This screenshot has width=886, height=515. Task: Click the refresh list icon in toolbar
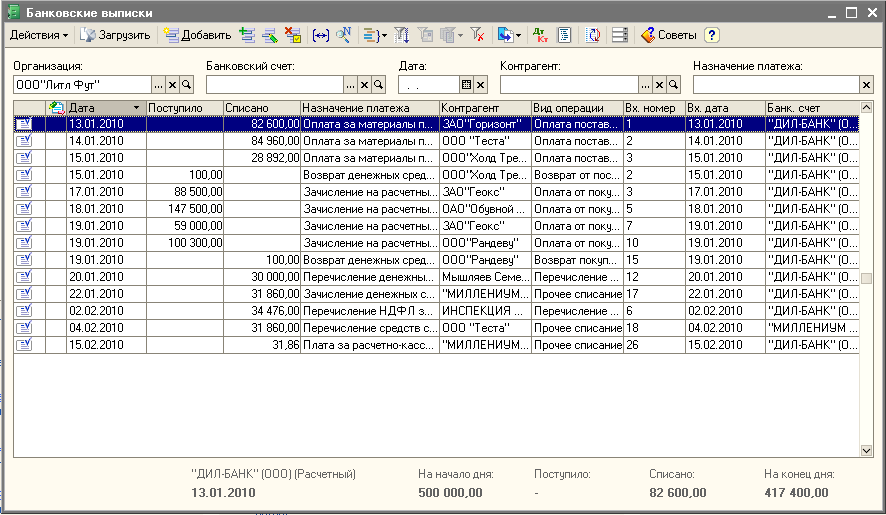pos(593,35)
